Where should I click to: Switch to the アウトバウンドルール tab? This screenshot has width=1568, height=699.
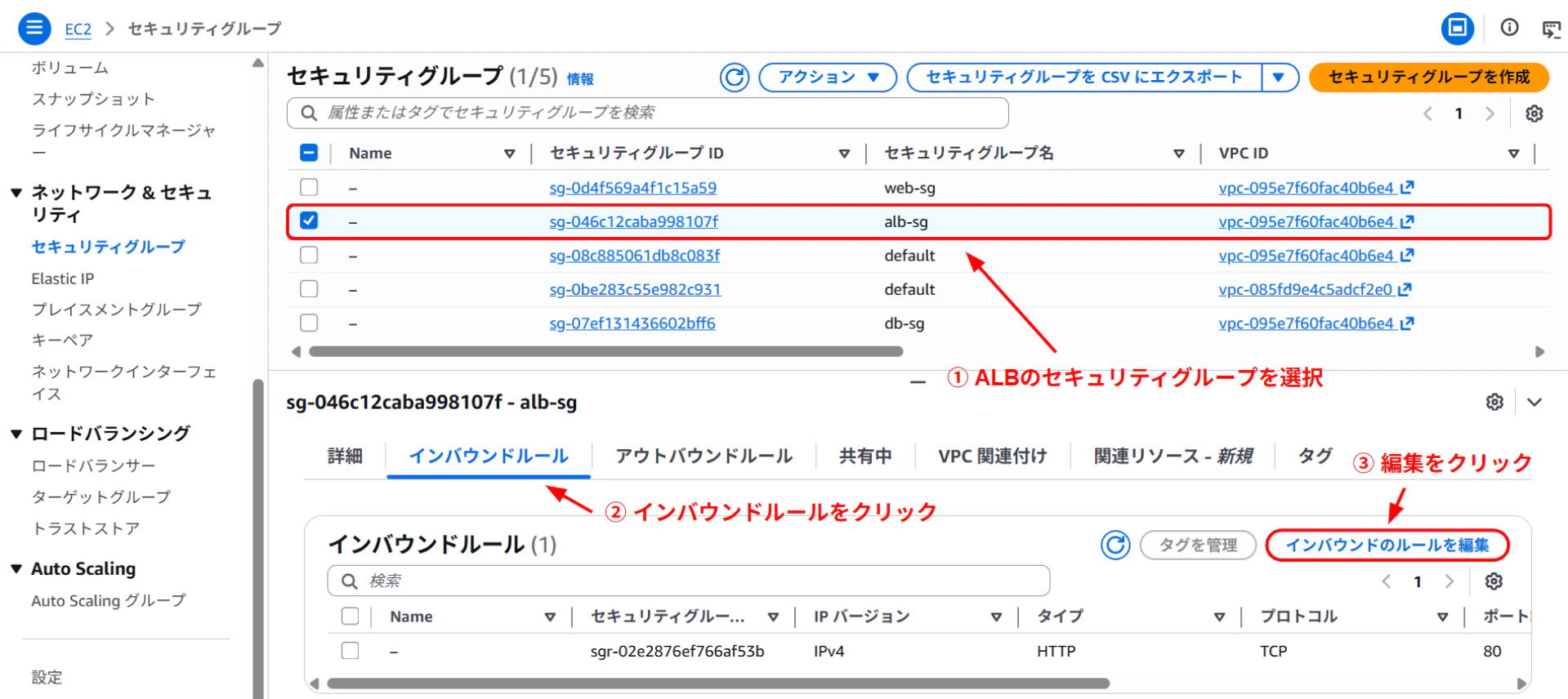[x=704, y=456]
